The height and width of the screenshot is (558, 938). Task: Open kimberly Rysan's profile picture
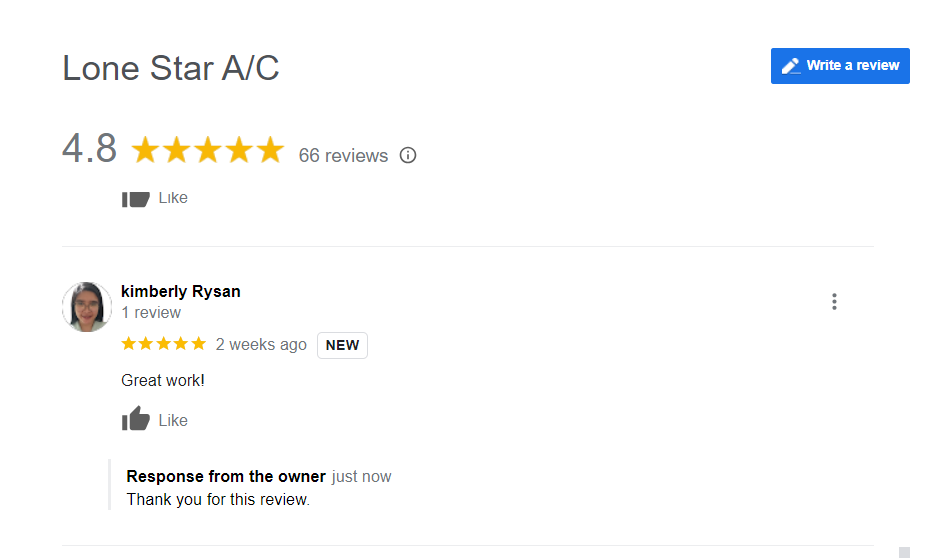click(87, 307)
